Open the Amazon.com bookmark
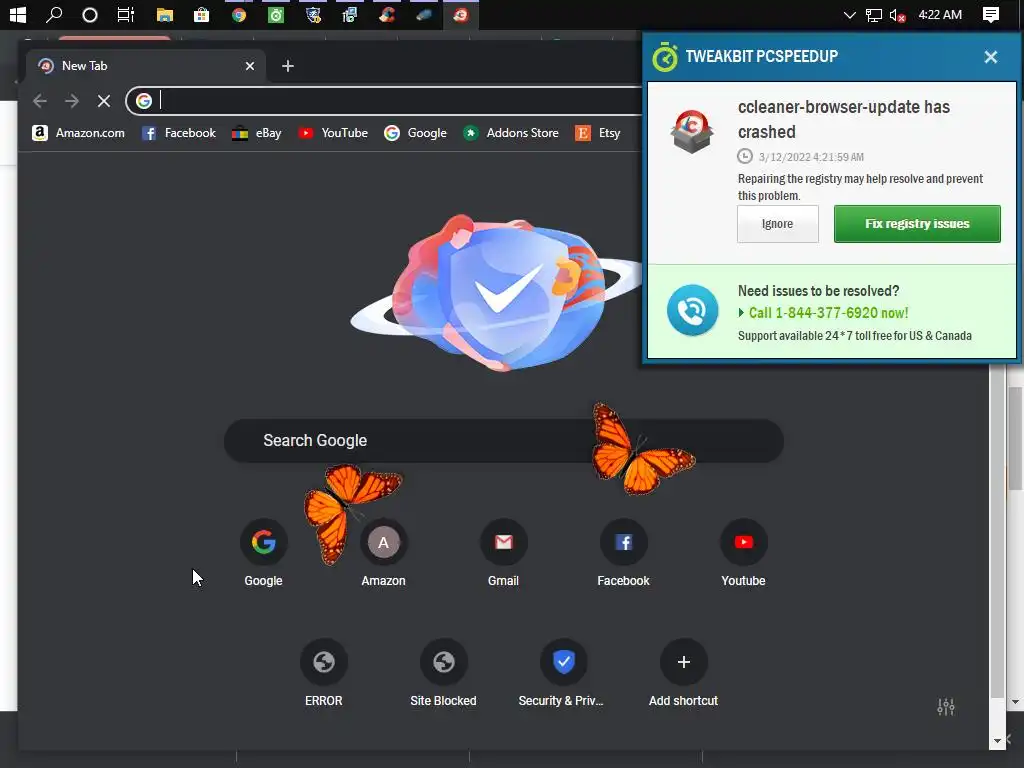The height and width of the screenshot is (768, 1024). (x=78, y=133)
